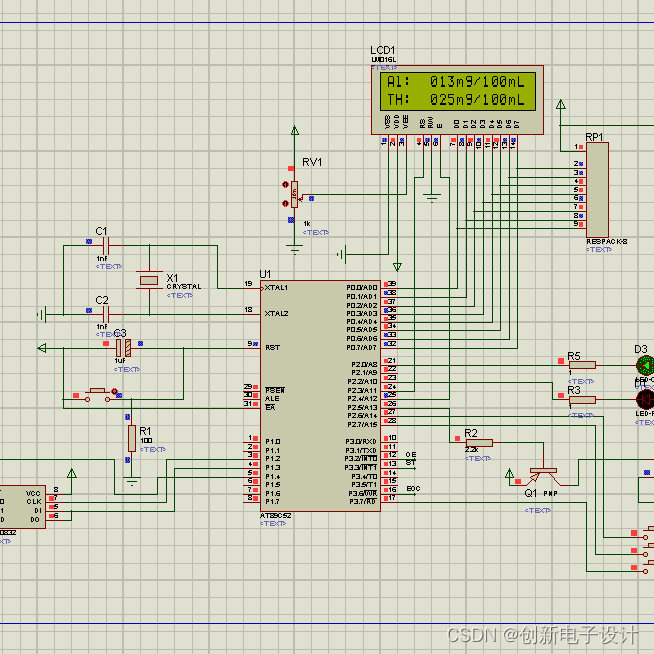Click the OE net label

pyautogui.click(x=411, y=455)
